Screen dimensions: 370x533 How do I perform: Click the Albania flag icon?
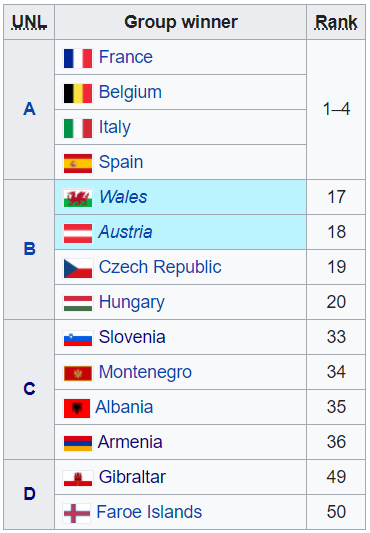coord(77,409)
